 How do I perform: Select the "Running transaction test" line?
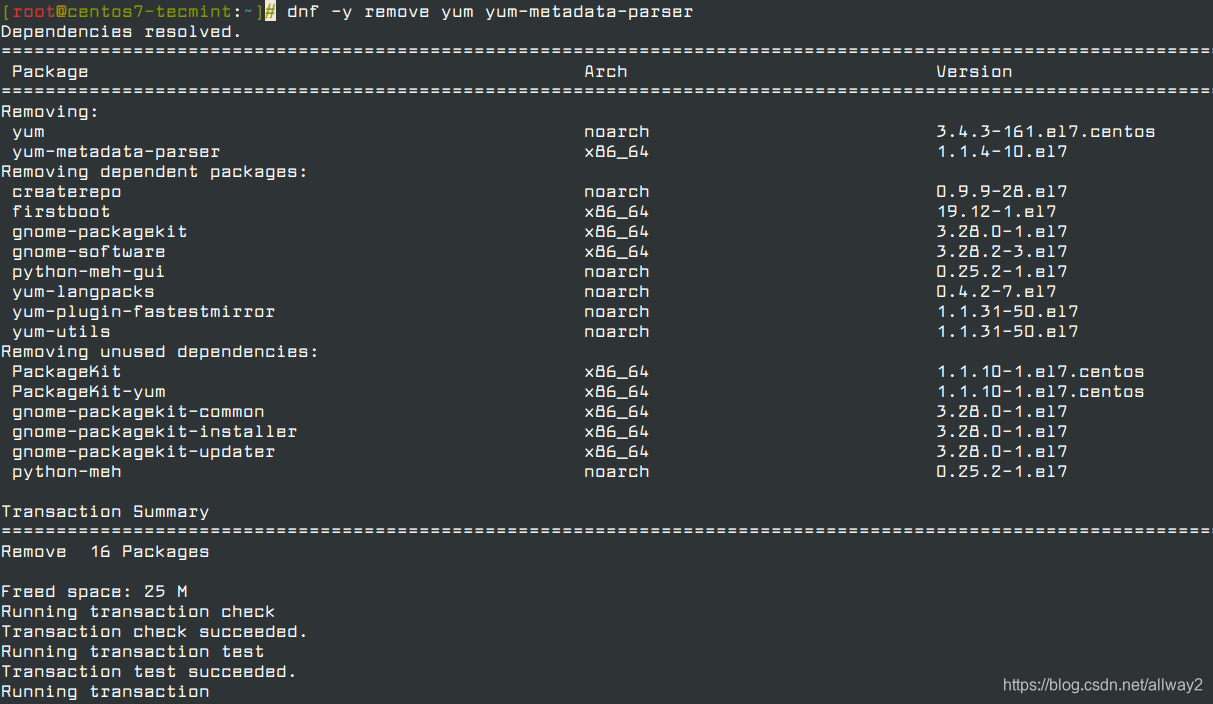[x=133, y=652]
